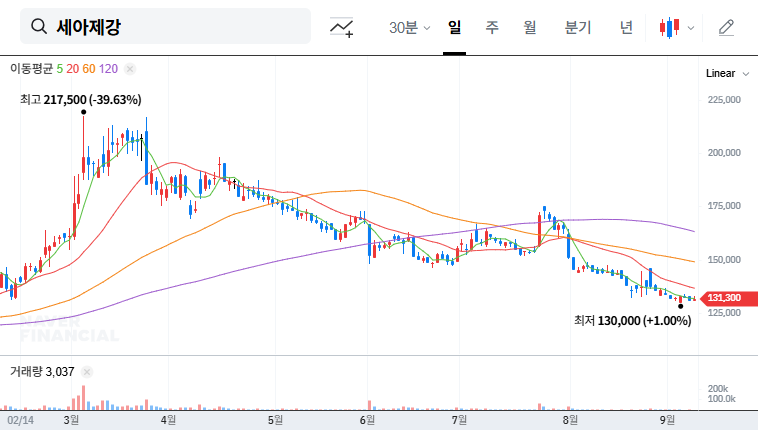This screenshot has height=430, width=758.
Task: Click the candlestick chart type icon
Action: [670, 28]
